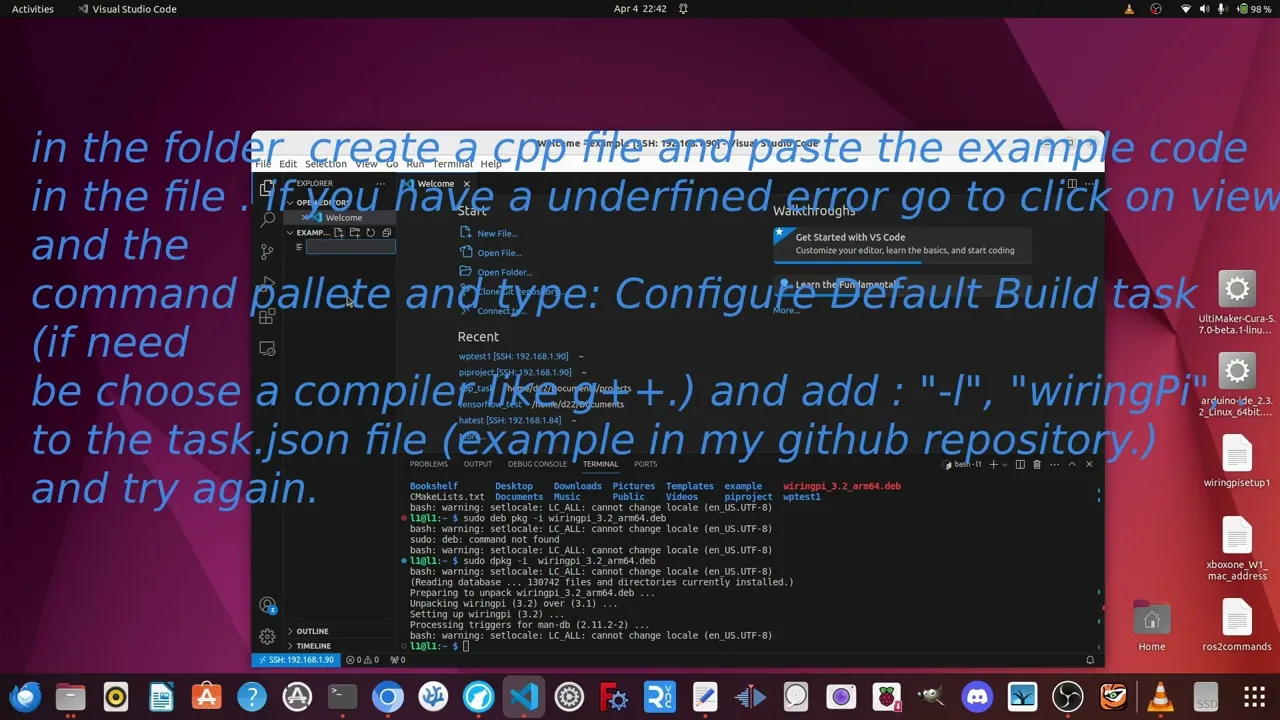Kill terminal with trash icon
The width and height of the screenshot is (1280, 720).
(x=1037, y=464)
